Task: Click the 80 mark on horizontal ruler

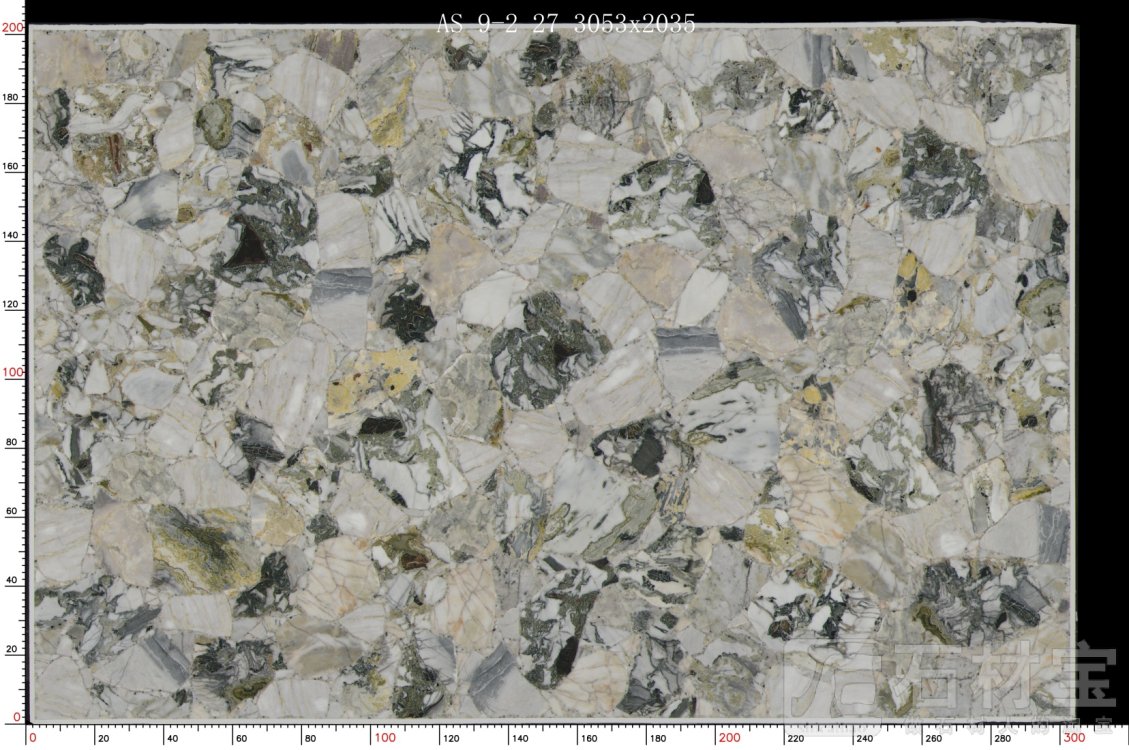Action: coord(309,738)
